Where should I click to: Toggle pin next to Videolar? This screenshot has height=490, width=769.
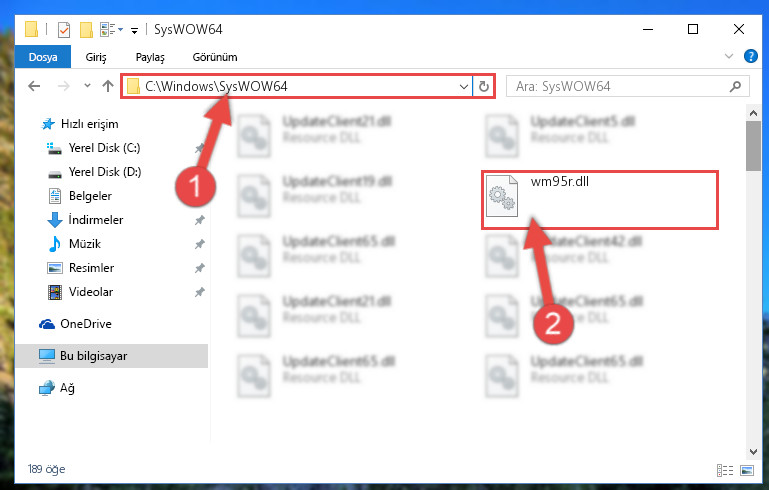[200, 292]
